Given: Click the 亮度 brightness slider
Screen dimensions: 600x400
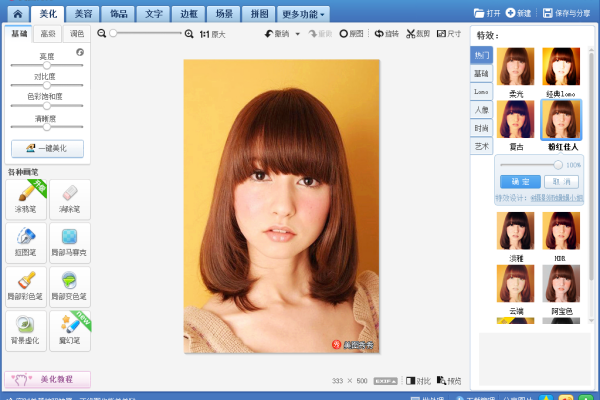Looking at the screenshot, I should 48,65.
